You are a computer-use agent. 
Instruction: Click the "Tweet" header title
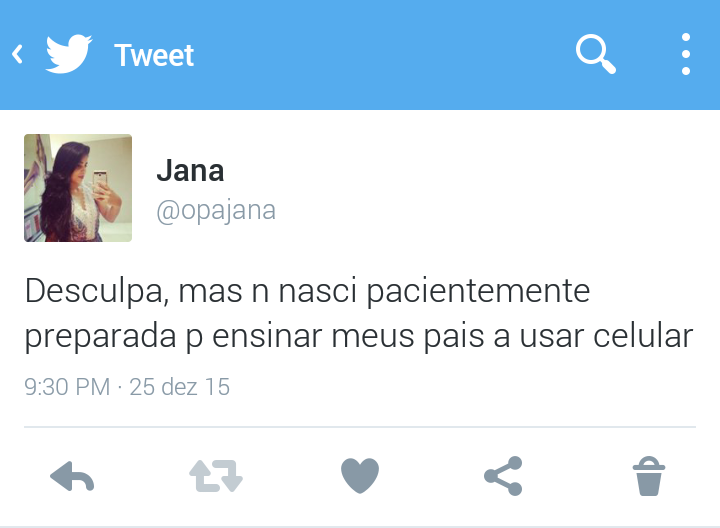[154, 56]
